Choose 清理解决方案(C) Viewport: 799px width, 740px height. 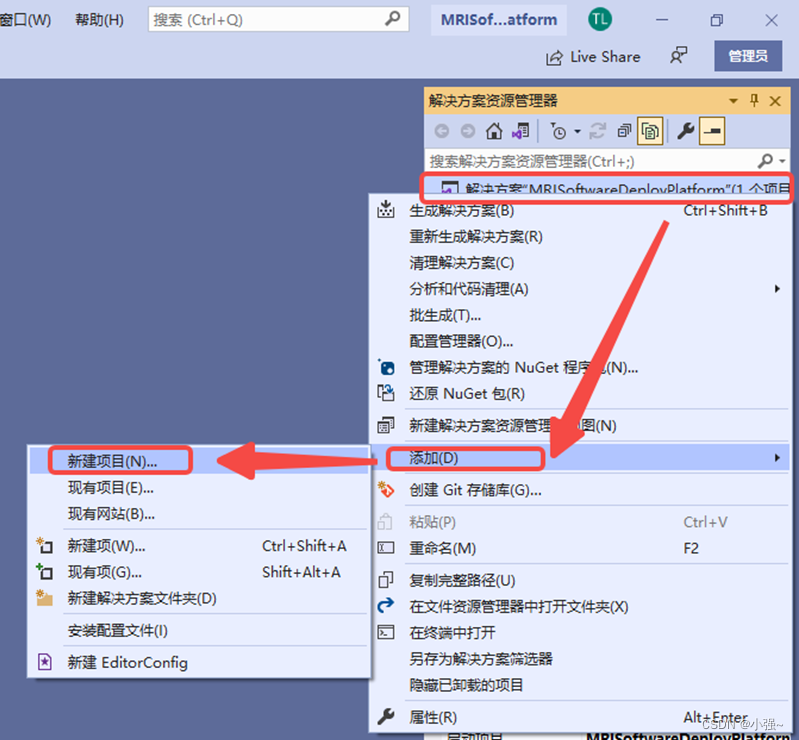581,263
